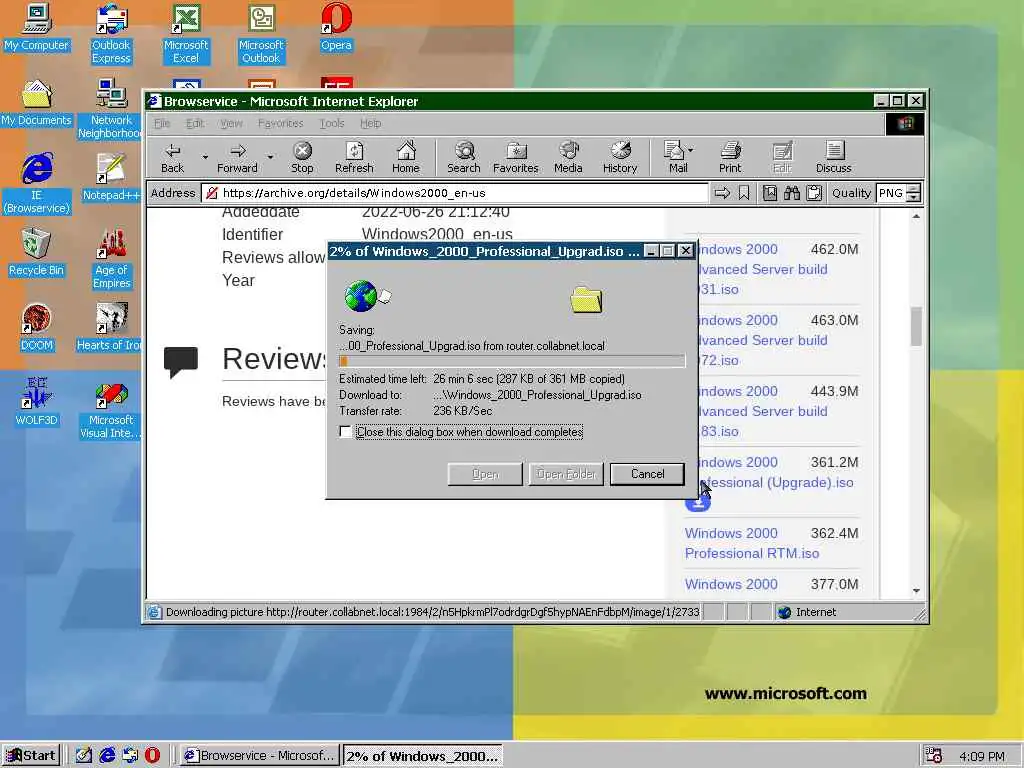Switch to Browservice taskbar button
1024x768 pixels.
[x=260, y=756]
